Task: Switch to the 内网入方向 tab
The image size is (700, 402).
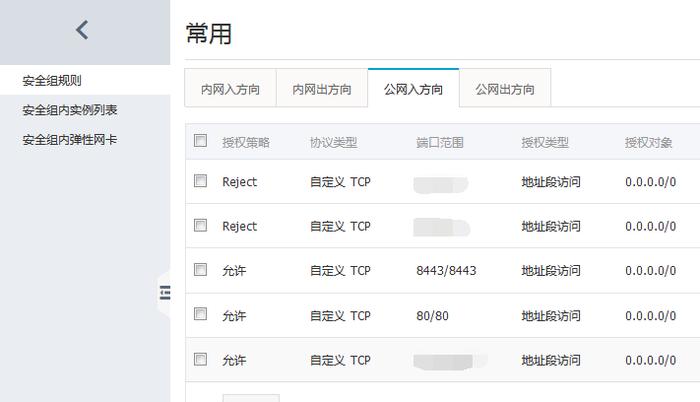Action: tap(230, 89)
